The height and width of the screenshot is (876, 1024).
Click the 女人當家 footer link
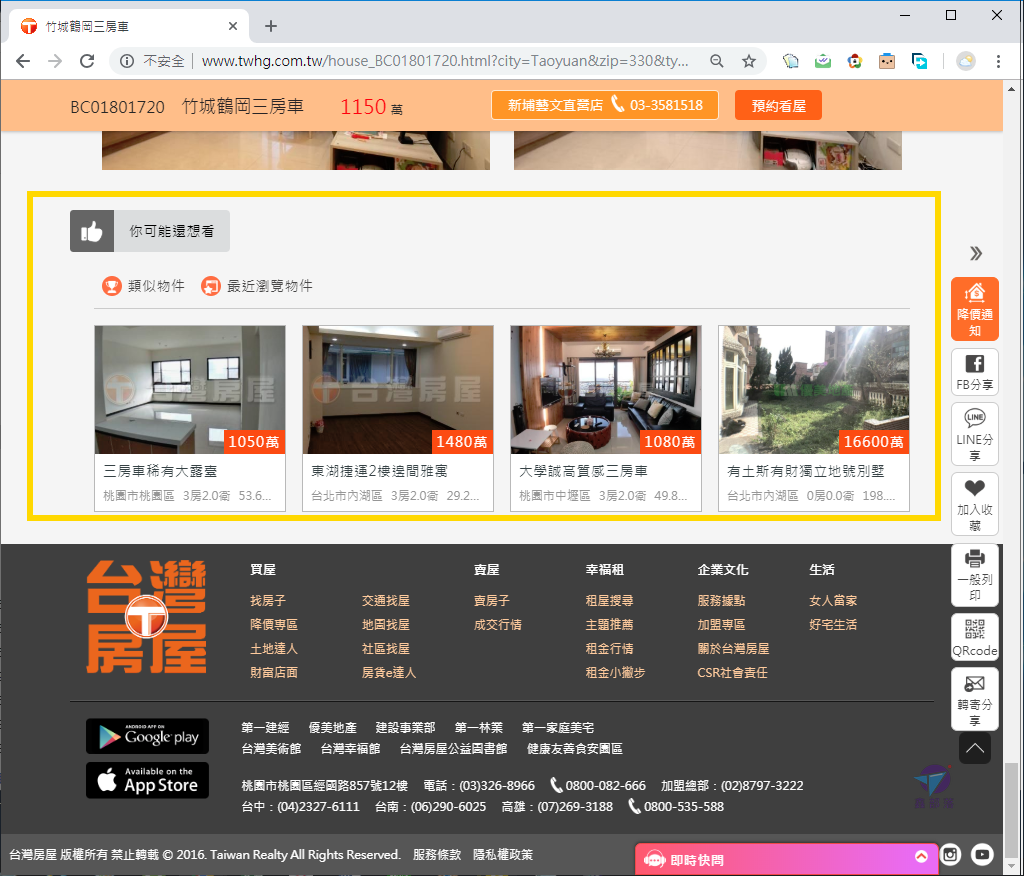(833, 600)
